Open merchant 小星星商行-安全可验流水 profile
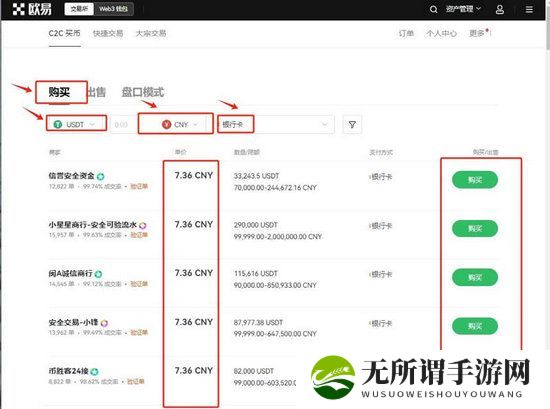 pyautogui.click(x=93, y=224)
